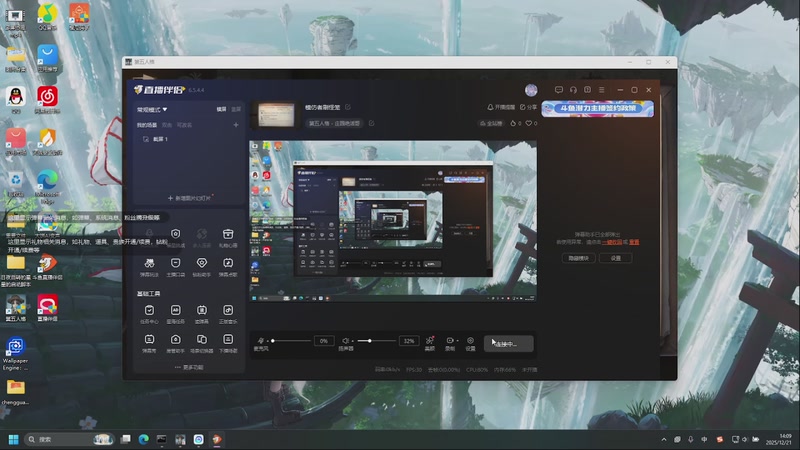Edit the stream title with pencil icon
Image resolution: width=800 pixels, height=450 pixels.
[348, 107]
